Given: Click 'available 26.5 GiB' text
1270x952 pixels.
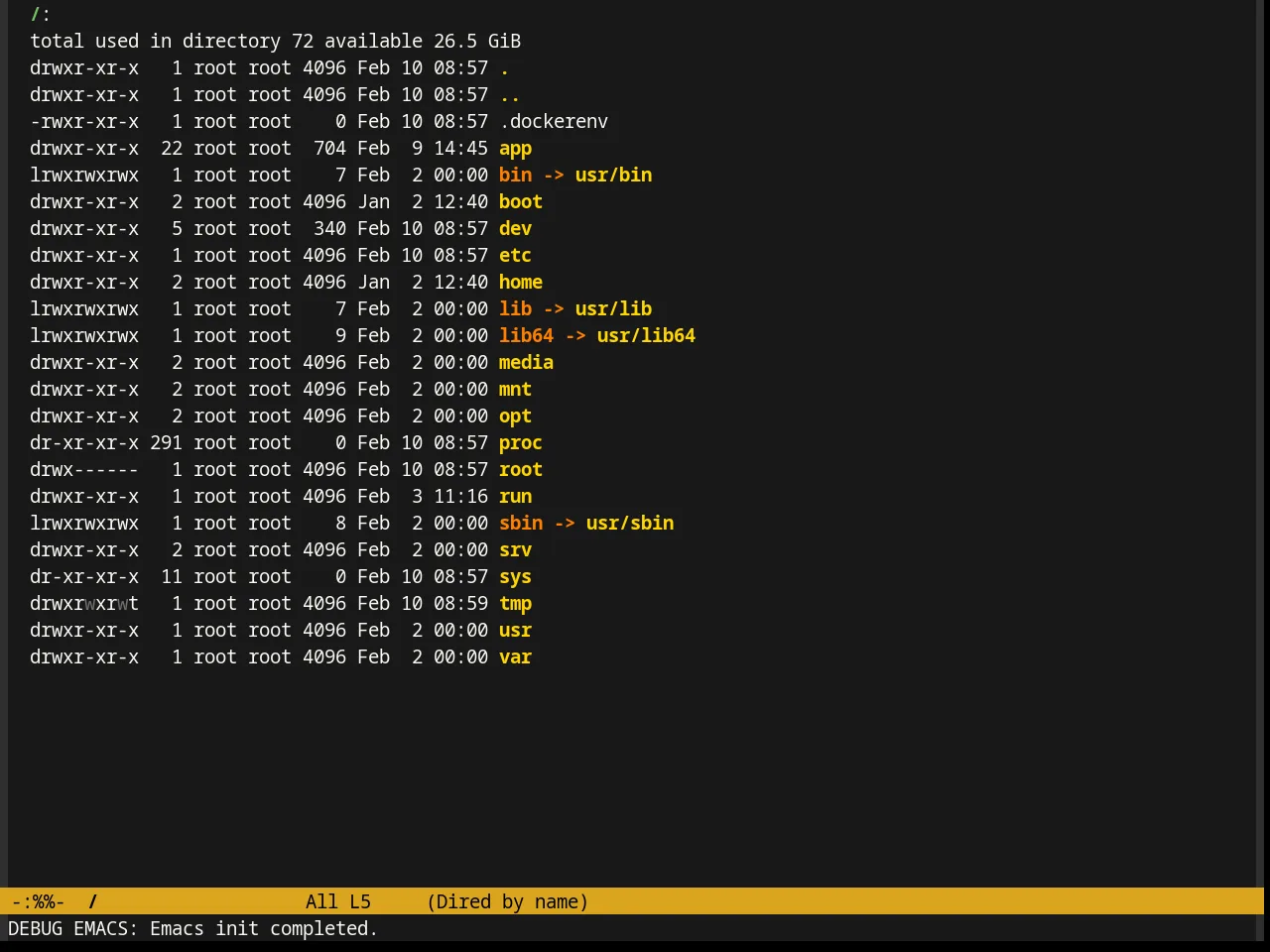Looking at the screenshot, I should 423,42.
